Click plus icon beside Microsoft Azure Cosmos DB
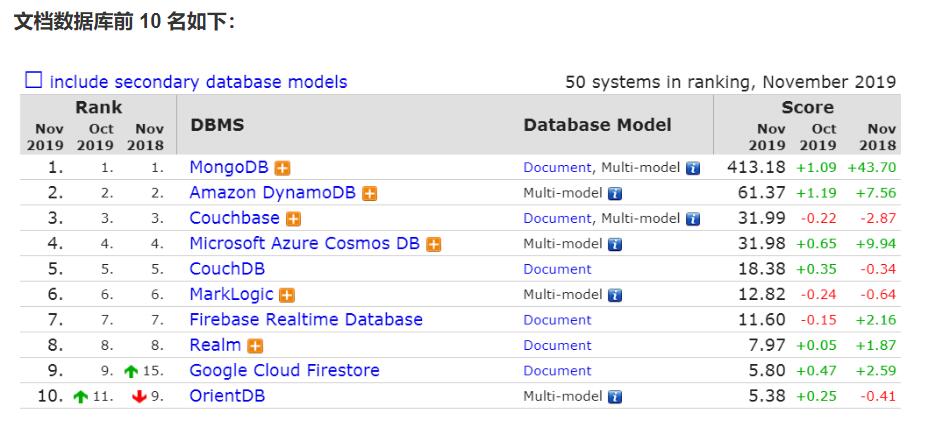This screenshot has width=928, height=423. [434, 245]
